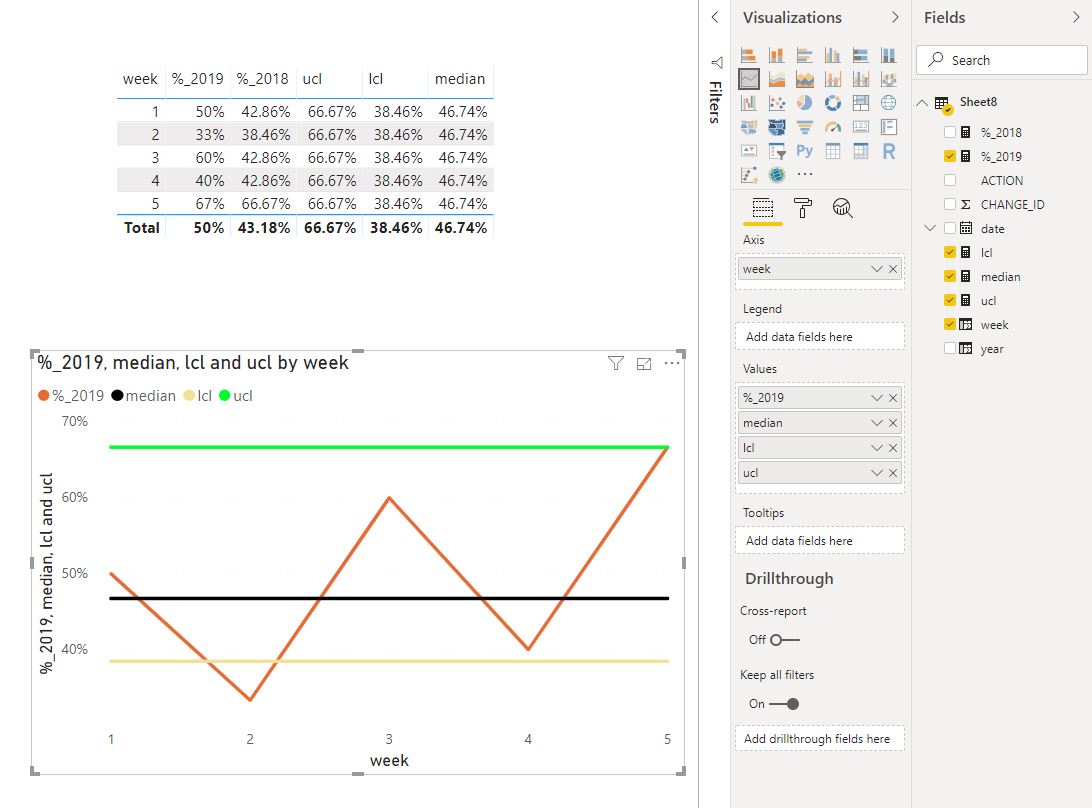This screenshot has height=808, width=1092.
Task: Collapse the Visualizations pane
Action: [895, 17]
